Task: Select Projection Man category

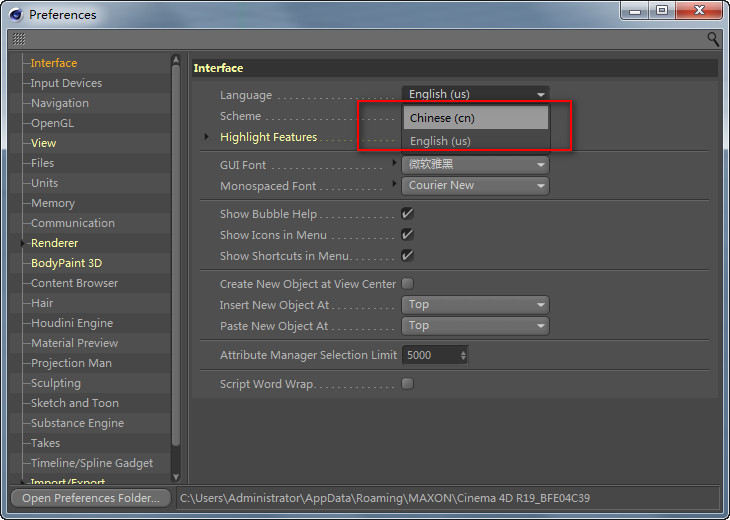Action: point(71,363)
